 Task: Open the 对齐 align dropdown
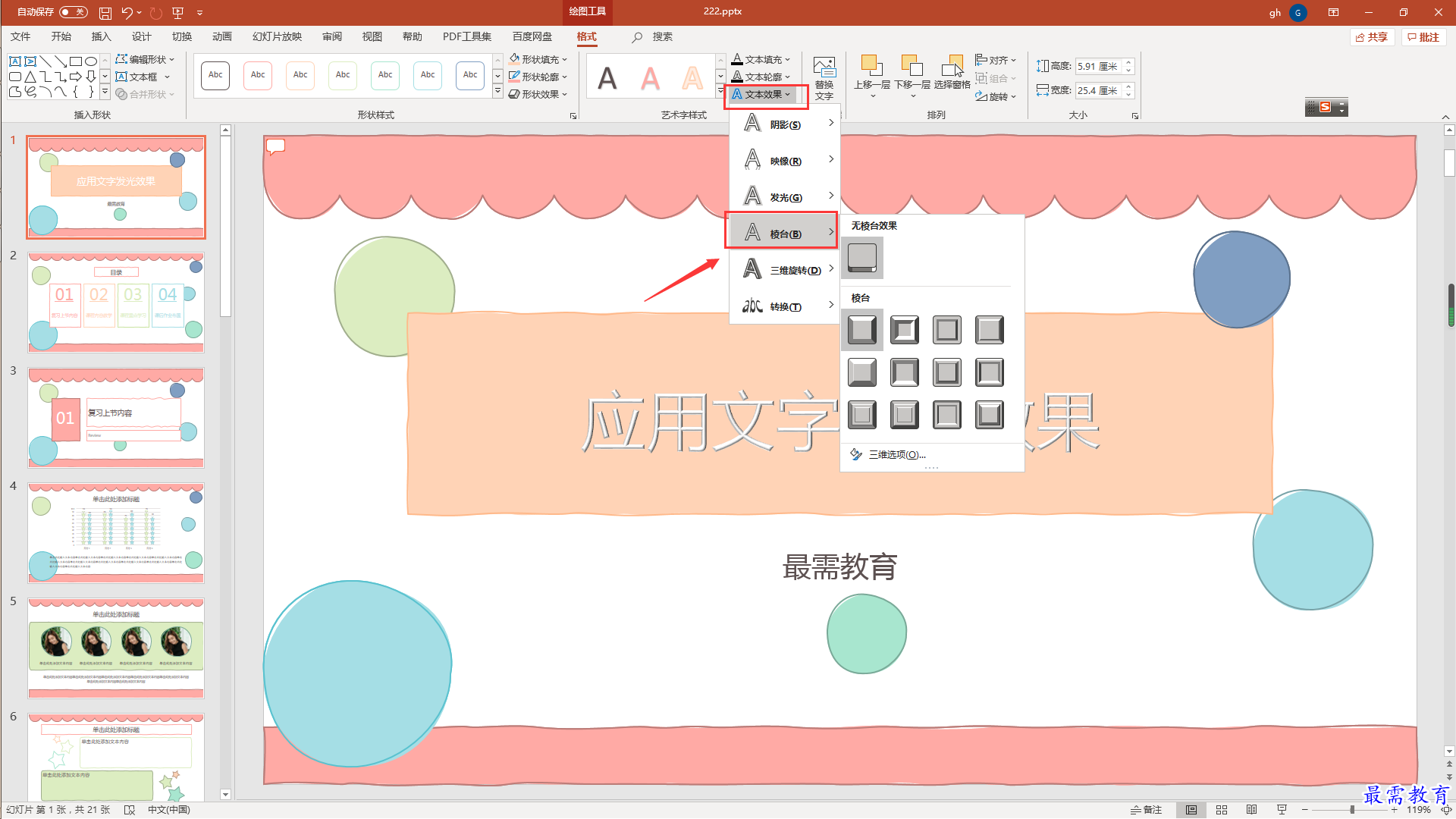(996, 60)
